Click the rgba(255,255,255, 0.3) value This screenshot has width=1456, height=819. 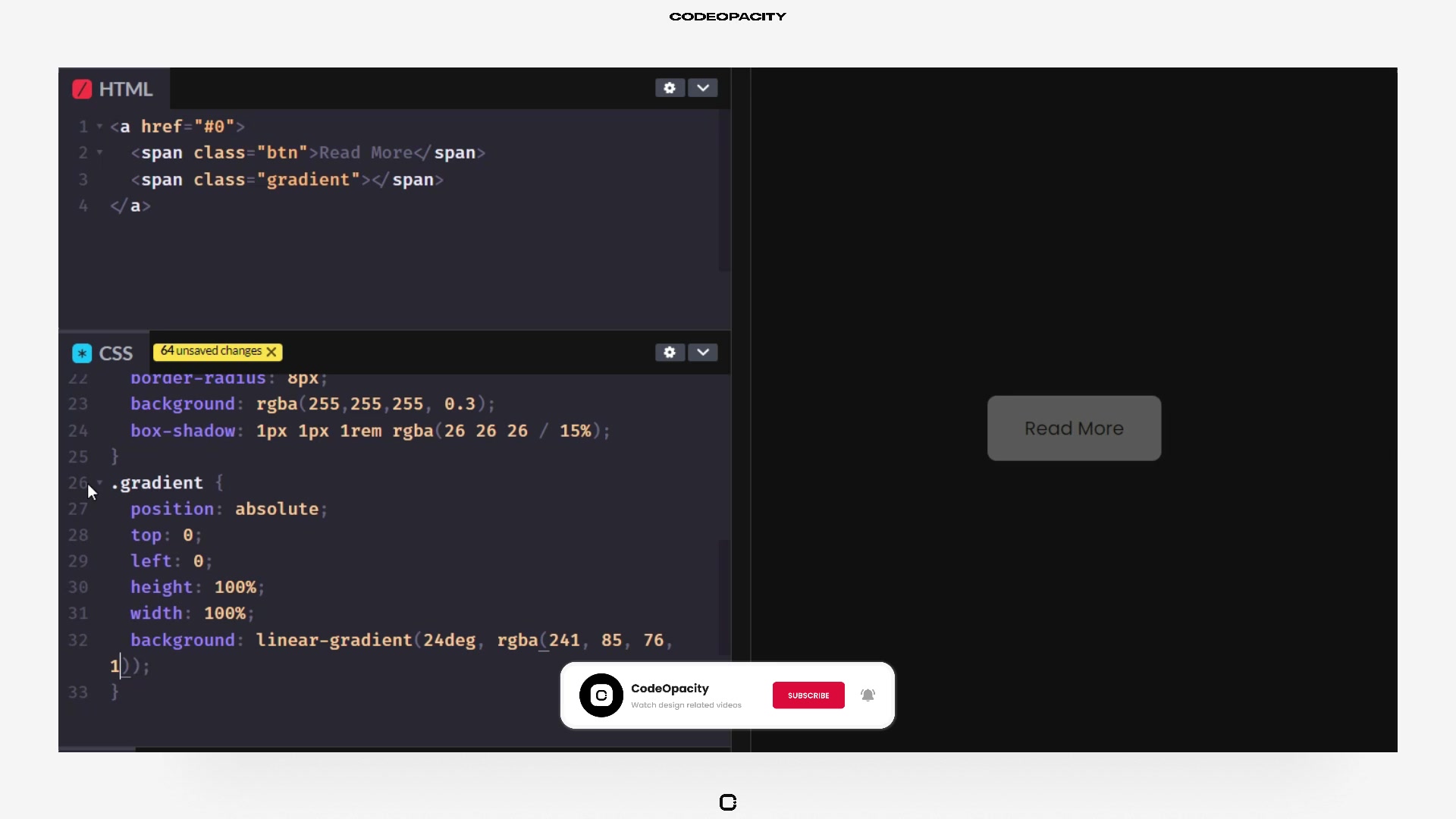pyautogui.click(x=371, y=404)
